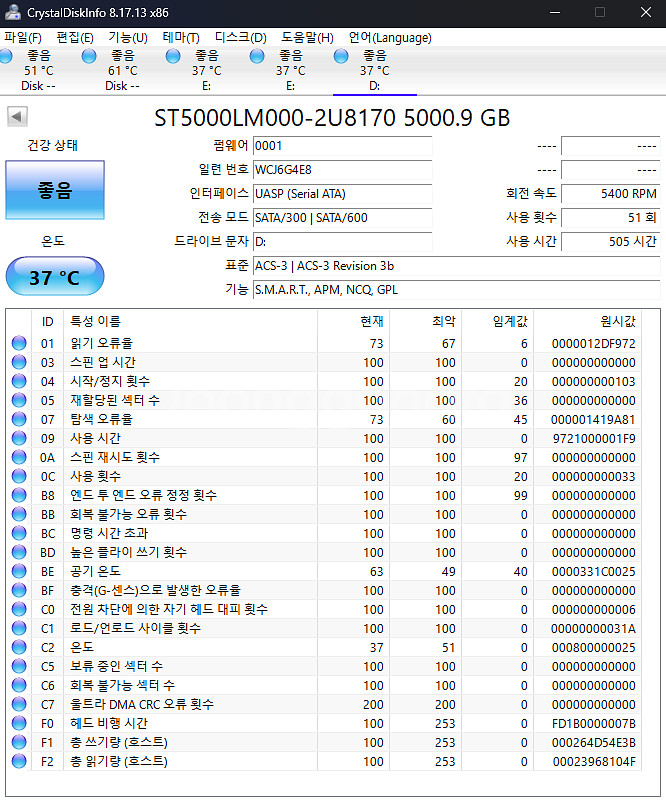Click the 37 °C temperature button

pyautogui.click(x=55, y=277)
